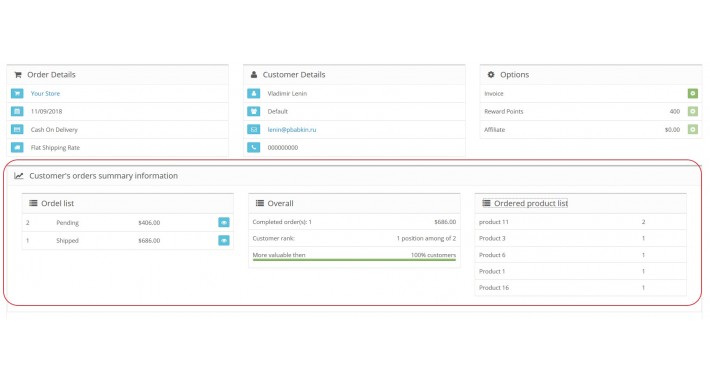Click Product 6 in ordered product list
710x380 pixels.
tap(492, 255)
